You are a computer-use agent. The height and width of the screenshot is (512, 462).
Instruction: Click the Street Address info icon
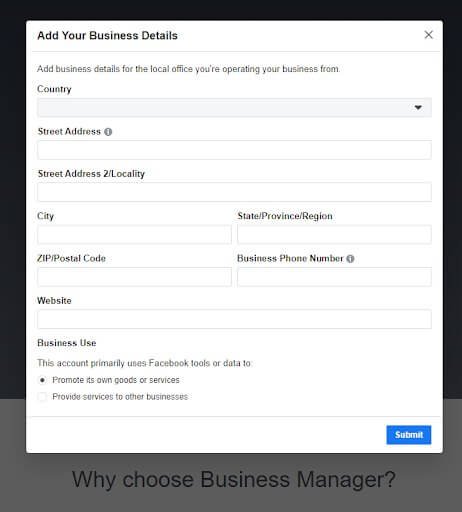(108, 132)
